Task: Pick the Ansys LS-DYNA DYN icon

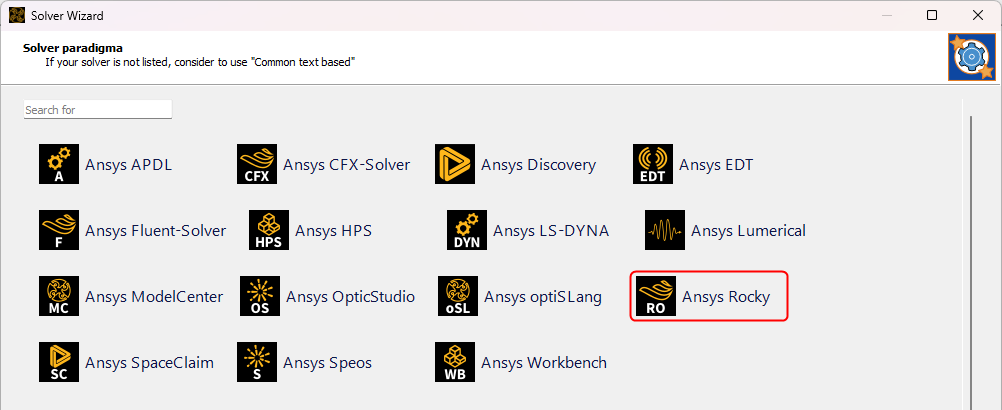Action: pyautogui.click(x=466, y=230)
